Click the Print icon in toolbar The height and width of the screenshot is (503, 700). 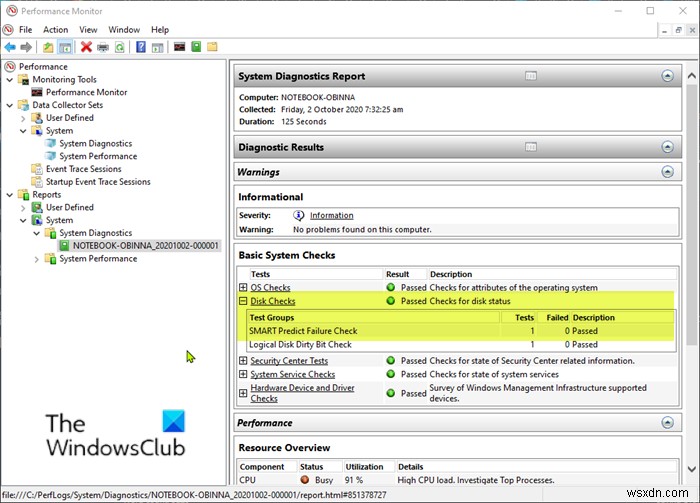103,47
